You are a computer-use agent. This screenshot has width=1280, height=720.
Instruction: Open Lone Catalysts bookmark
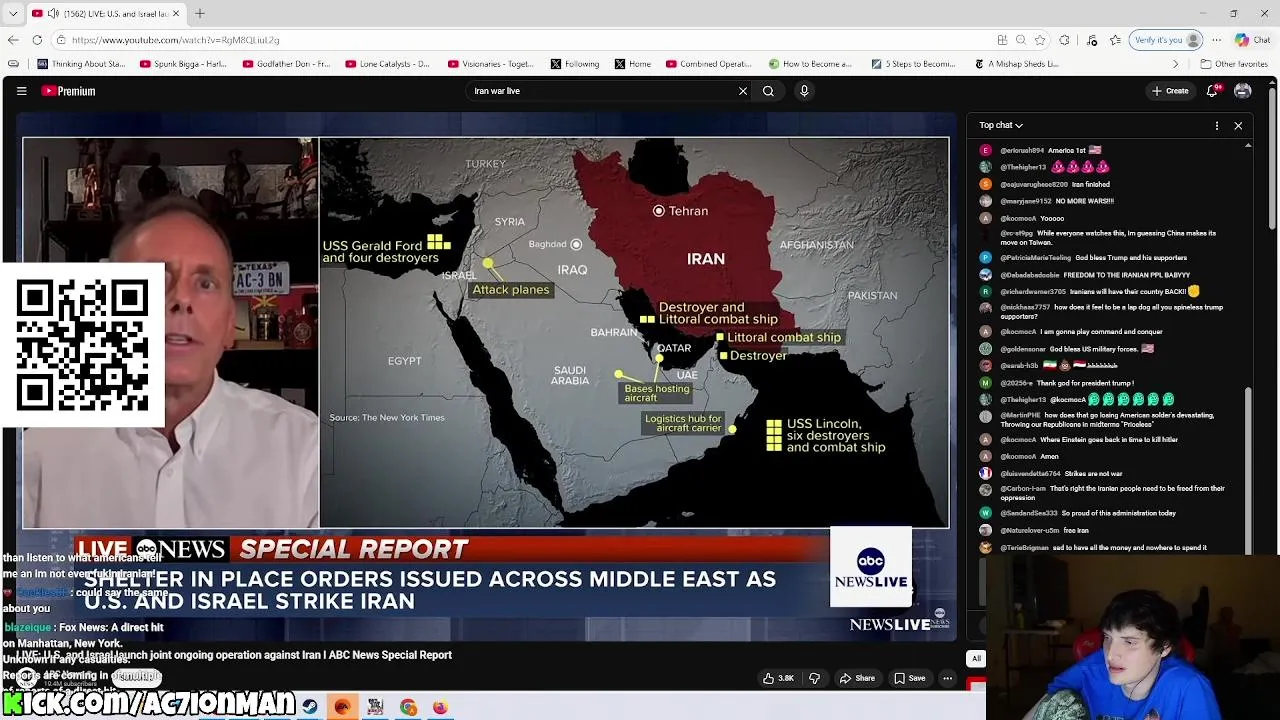[388, 64]
